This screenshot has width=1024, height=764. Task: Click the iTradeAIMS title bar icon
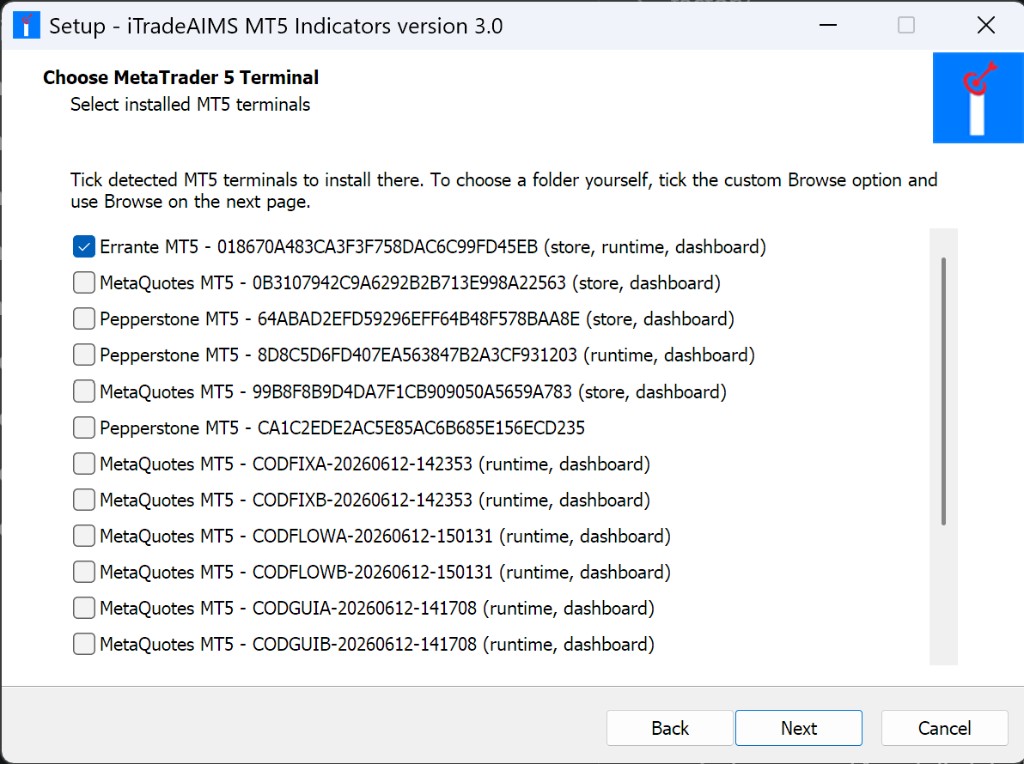pos(26,25)
